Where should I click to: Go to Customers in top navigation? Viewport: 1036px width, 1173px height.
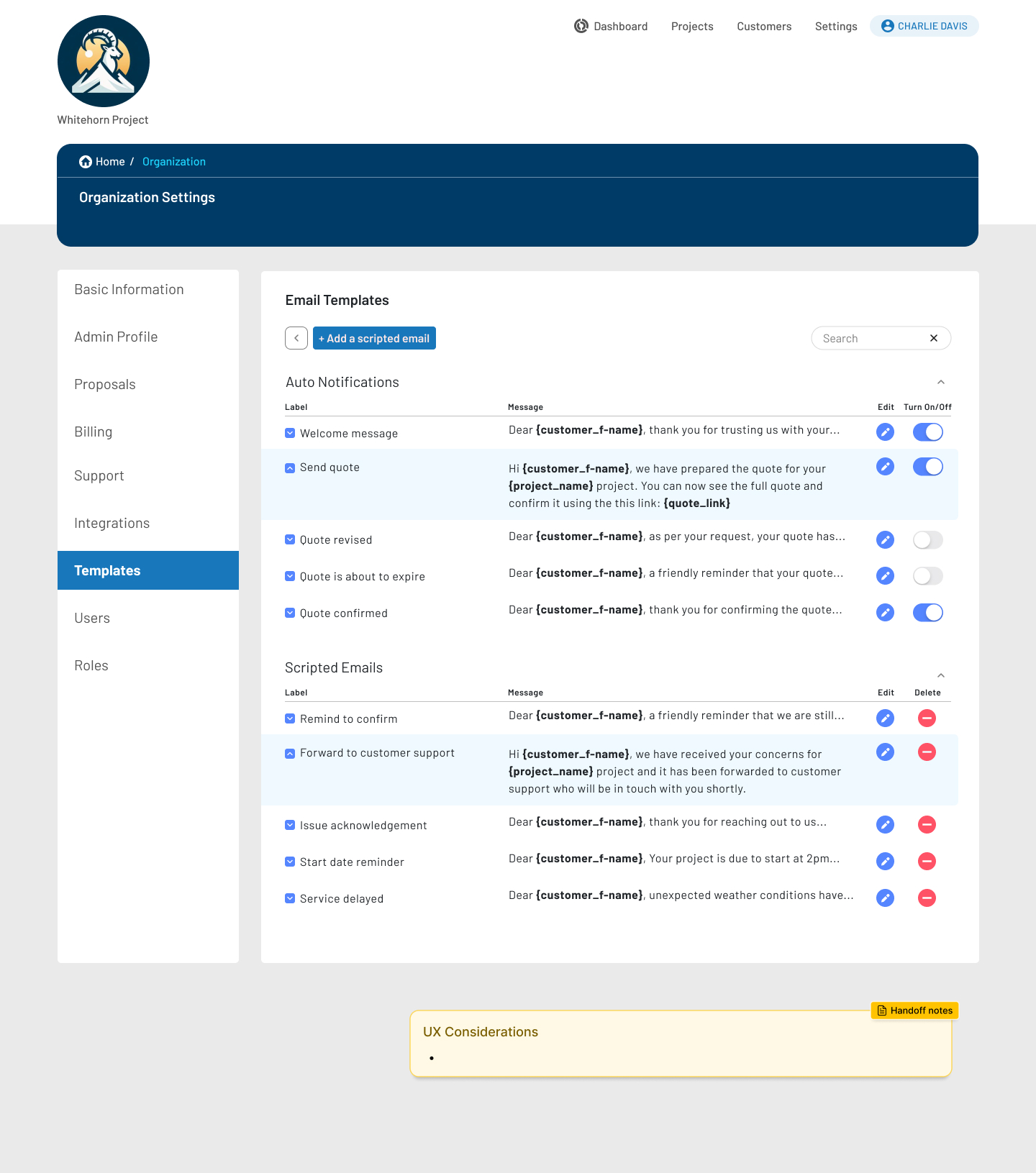coord(763,27)
